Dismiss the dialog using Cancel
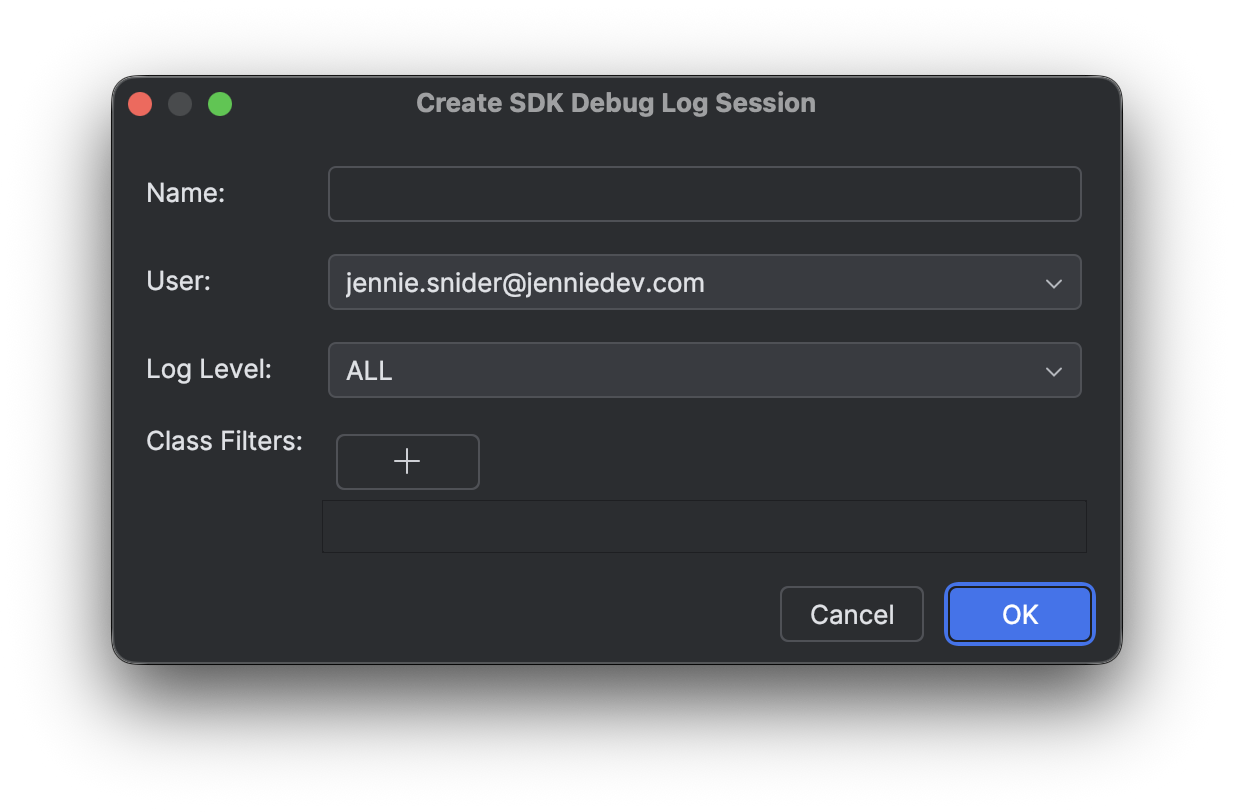The width and height of the screenshot is (1234, 812). pos(852,614)
